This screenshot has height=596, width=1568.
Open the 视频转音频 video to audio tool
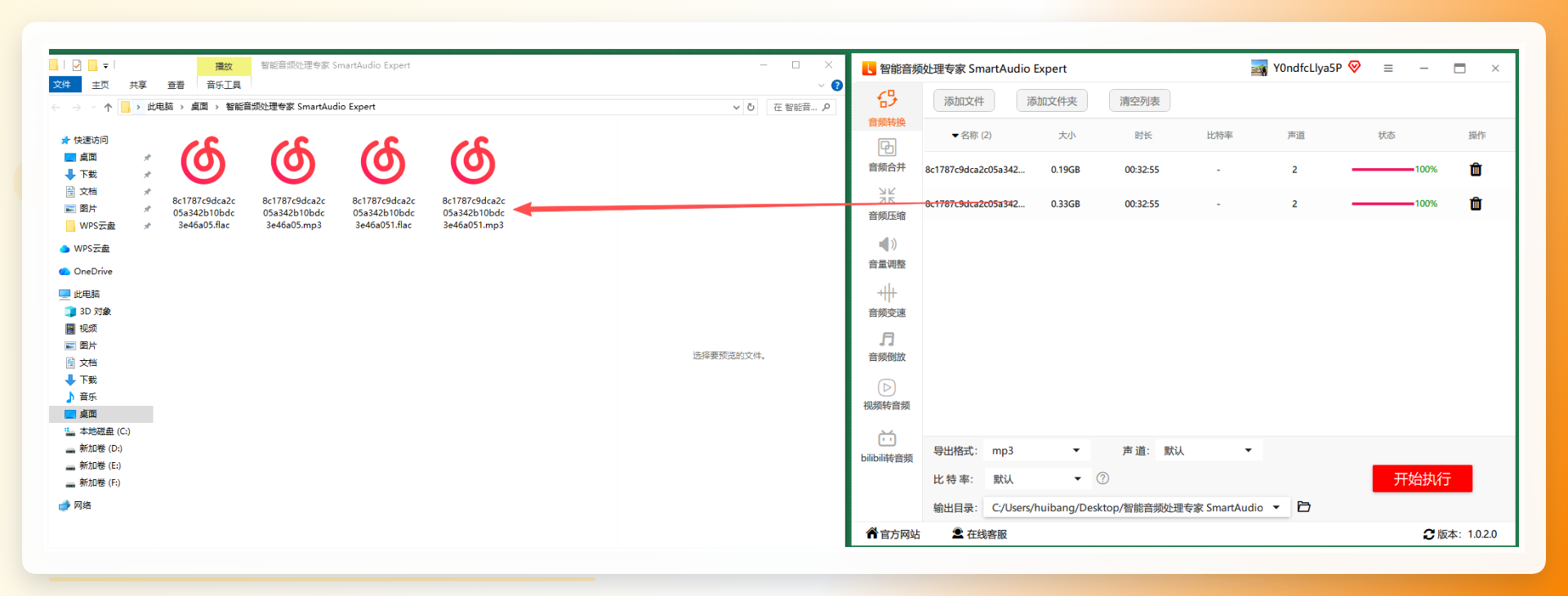(x=887, y=394)
